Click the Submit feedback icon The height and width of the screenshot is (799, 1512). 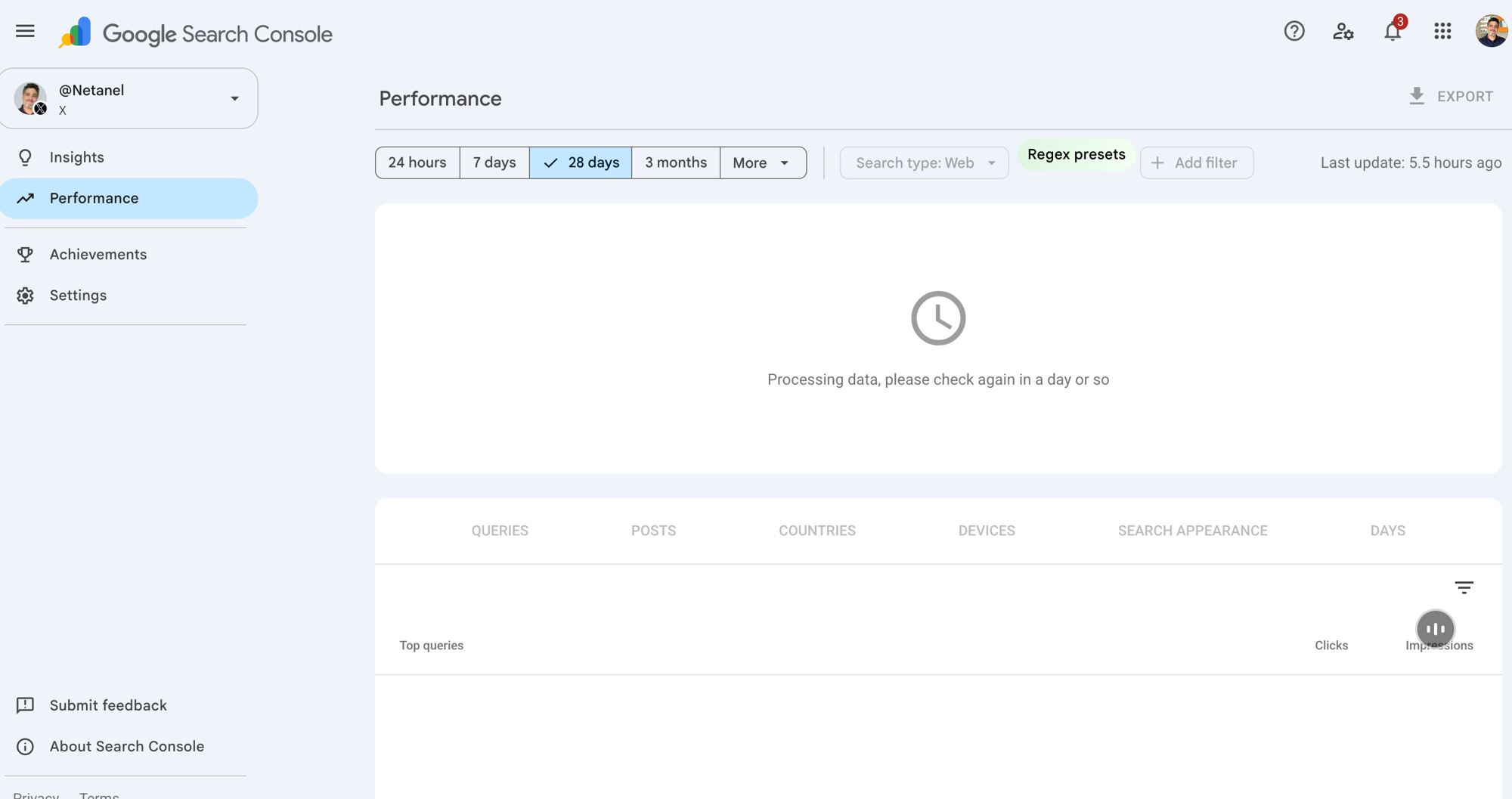click(x=25, y=705)
